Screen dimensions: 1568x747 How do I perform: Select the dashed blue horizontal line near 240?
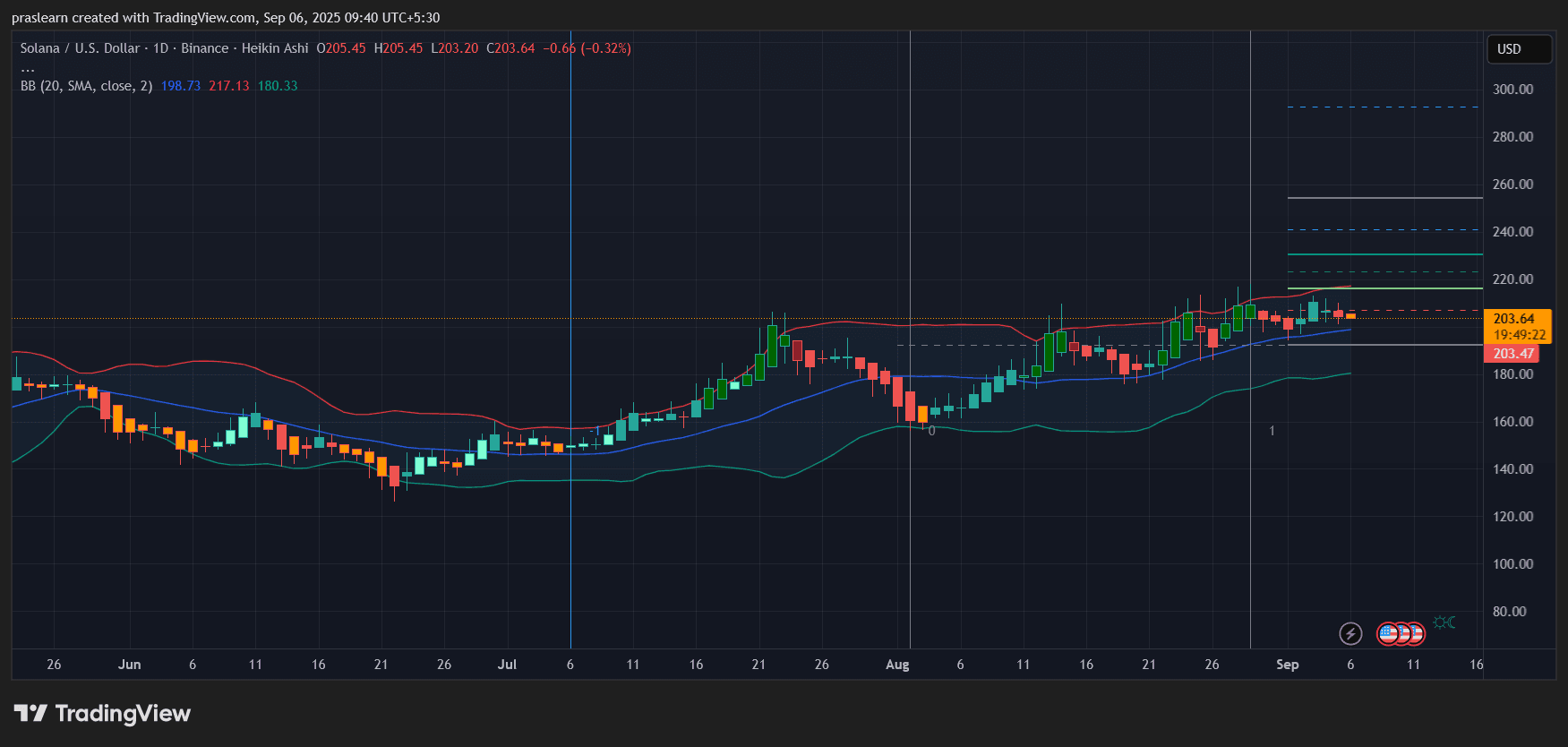click(x=1384, y=230)
